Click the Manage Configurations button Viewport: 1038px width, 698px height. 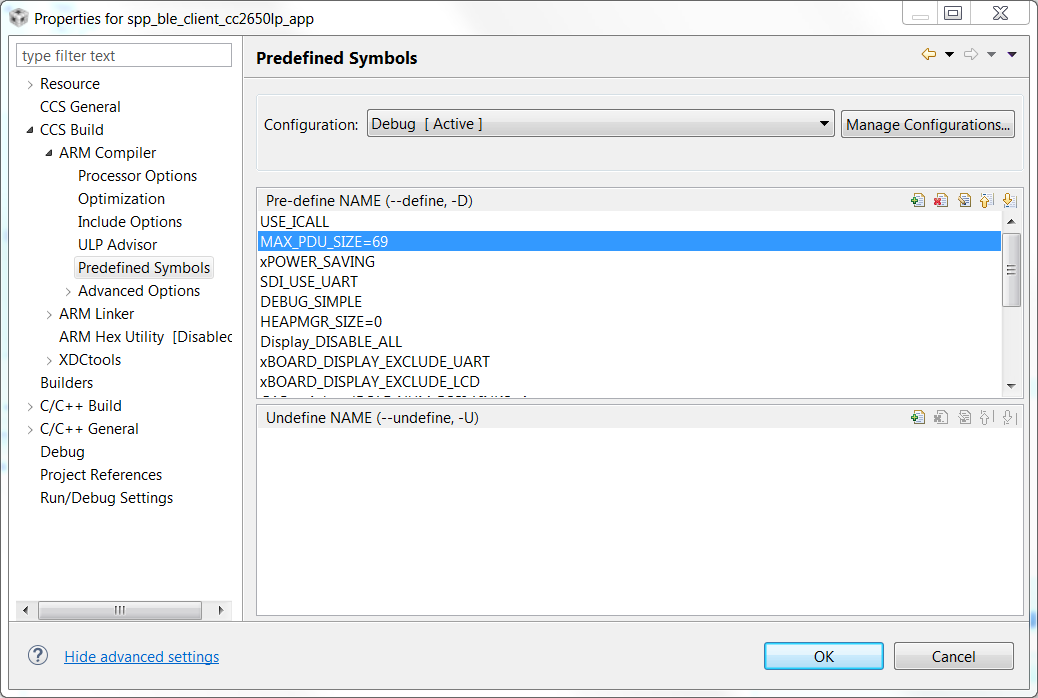[x=928, y=124]
